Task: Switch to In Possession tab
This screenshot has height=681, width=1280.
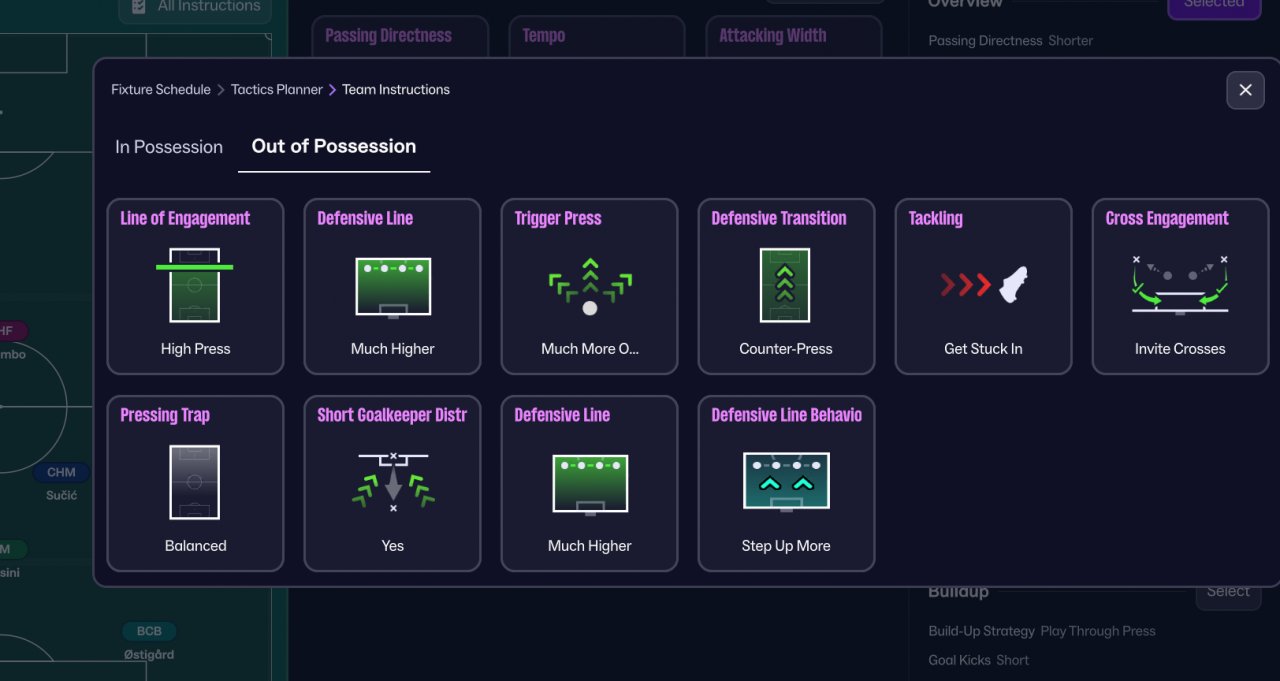Action: pyautogui.click(x=169, y=147)
